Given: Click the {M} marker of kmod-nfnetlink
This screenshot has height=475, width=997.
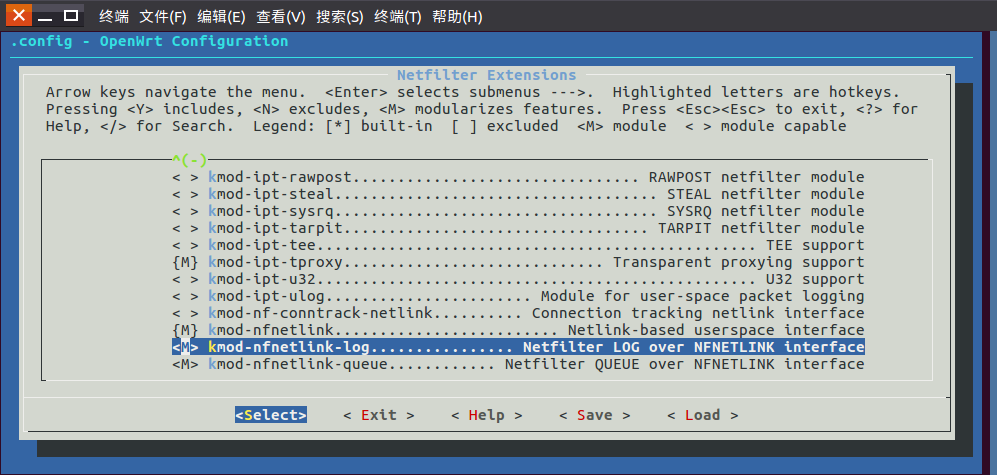Looking at the screenshot, I should click(x=185, y=331).
